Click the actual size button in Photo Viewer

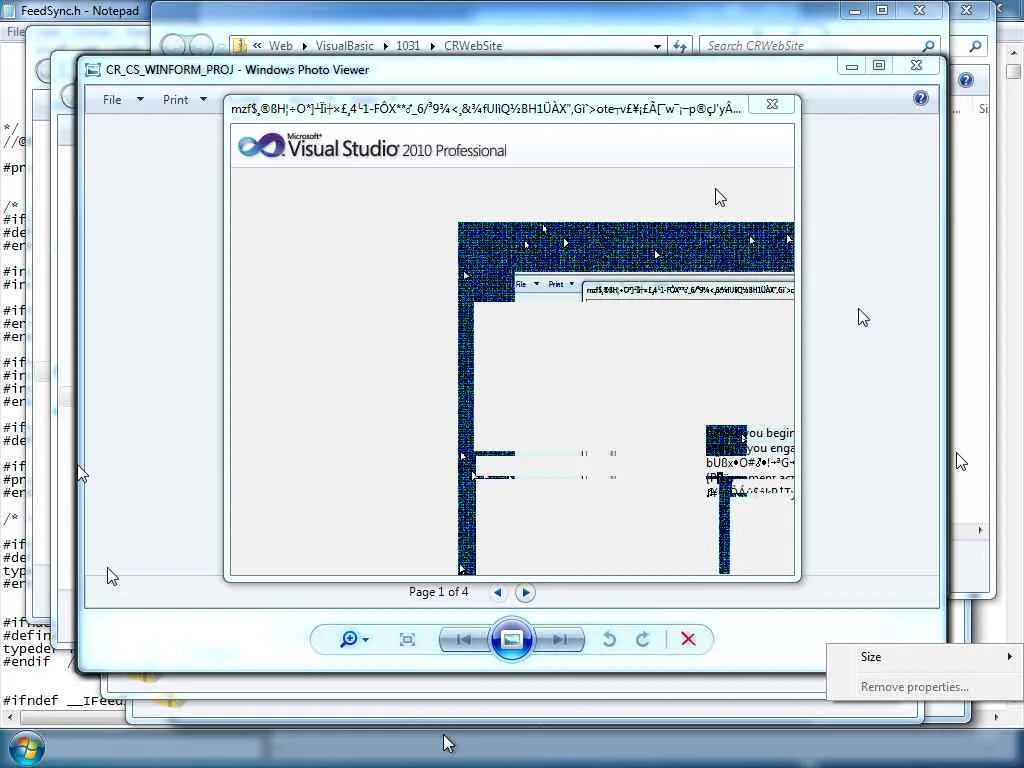click(x=407, y=639)
